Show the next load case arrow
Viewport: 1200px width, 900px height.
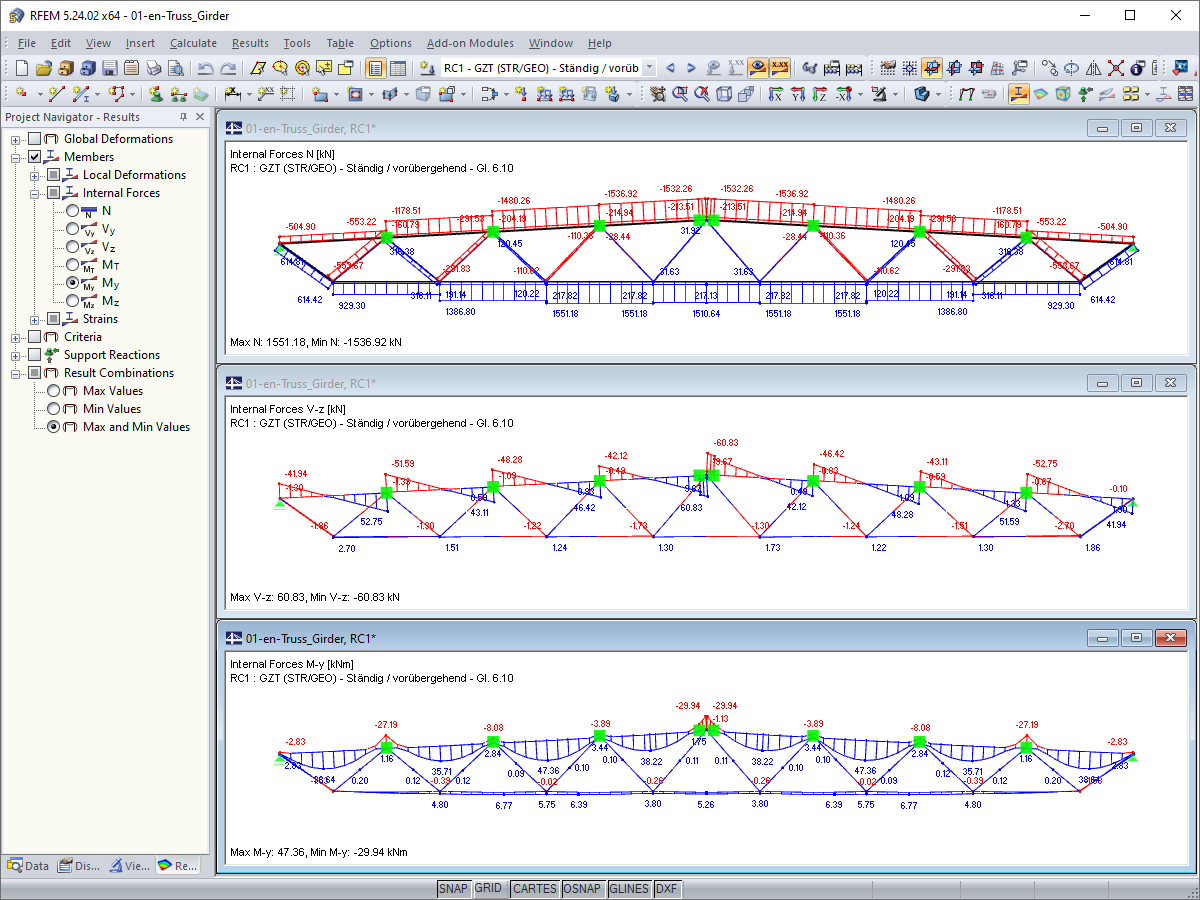point(692,68)
